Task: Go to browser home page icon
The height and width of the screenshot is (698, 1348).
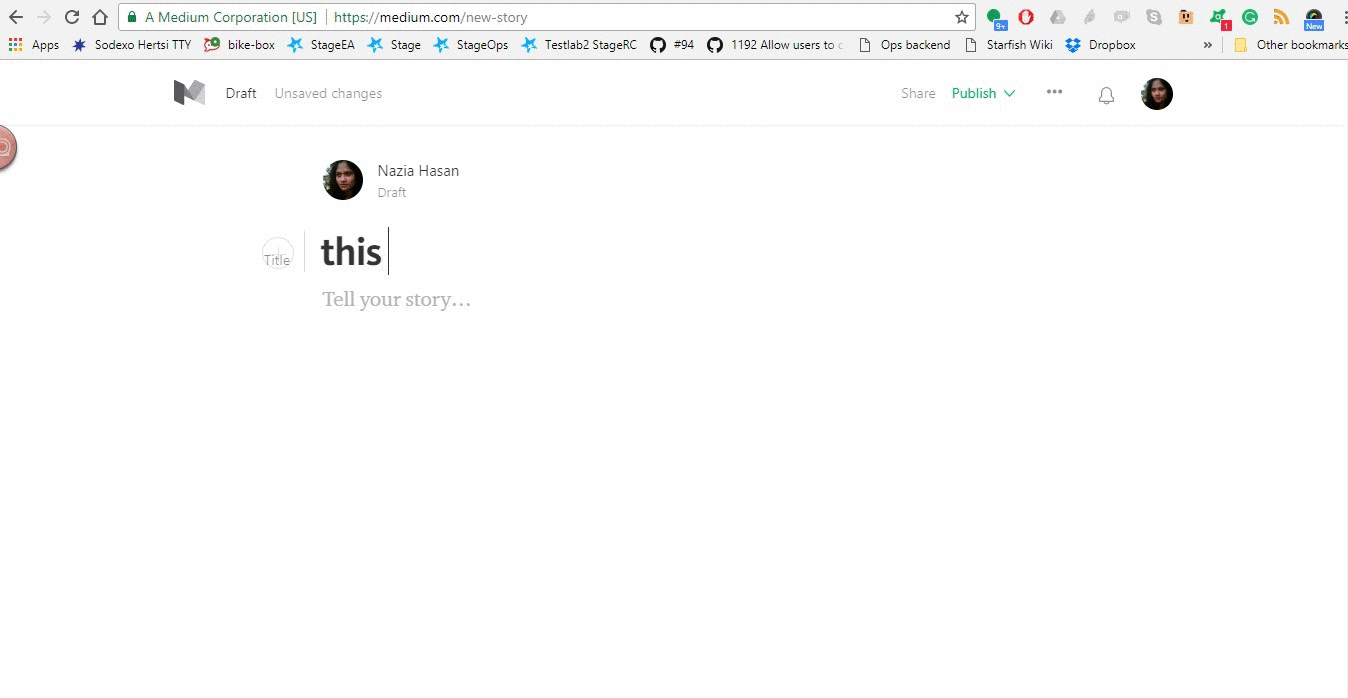Action: click(x=100, y=17)
